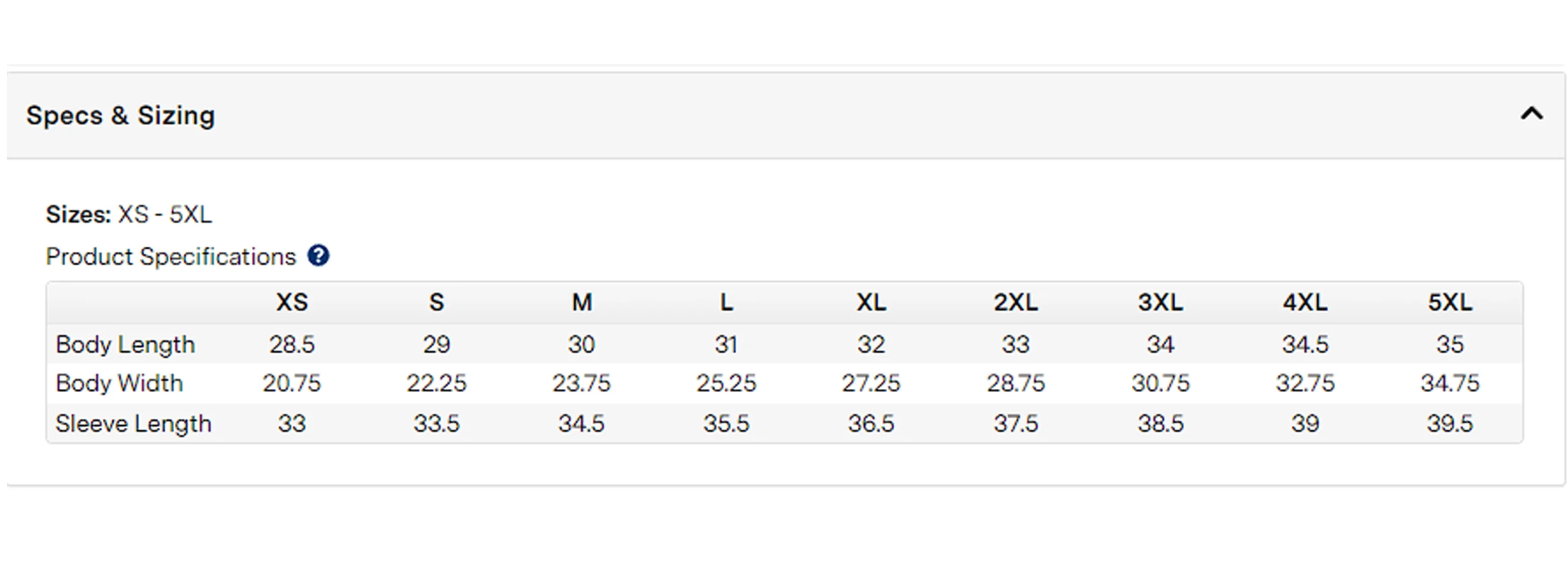1568x563 pixels.
Task: Click the L size column header
Action: pyautogui.click(x=726, y=302)
